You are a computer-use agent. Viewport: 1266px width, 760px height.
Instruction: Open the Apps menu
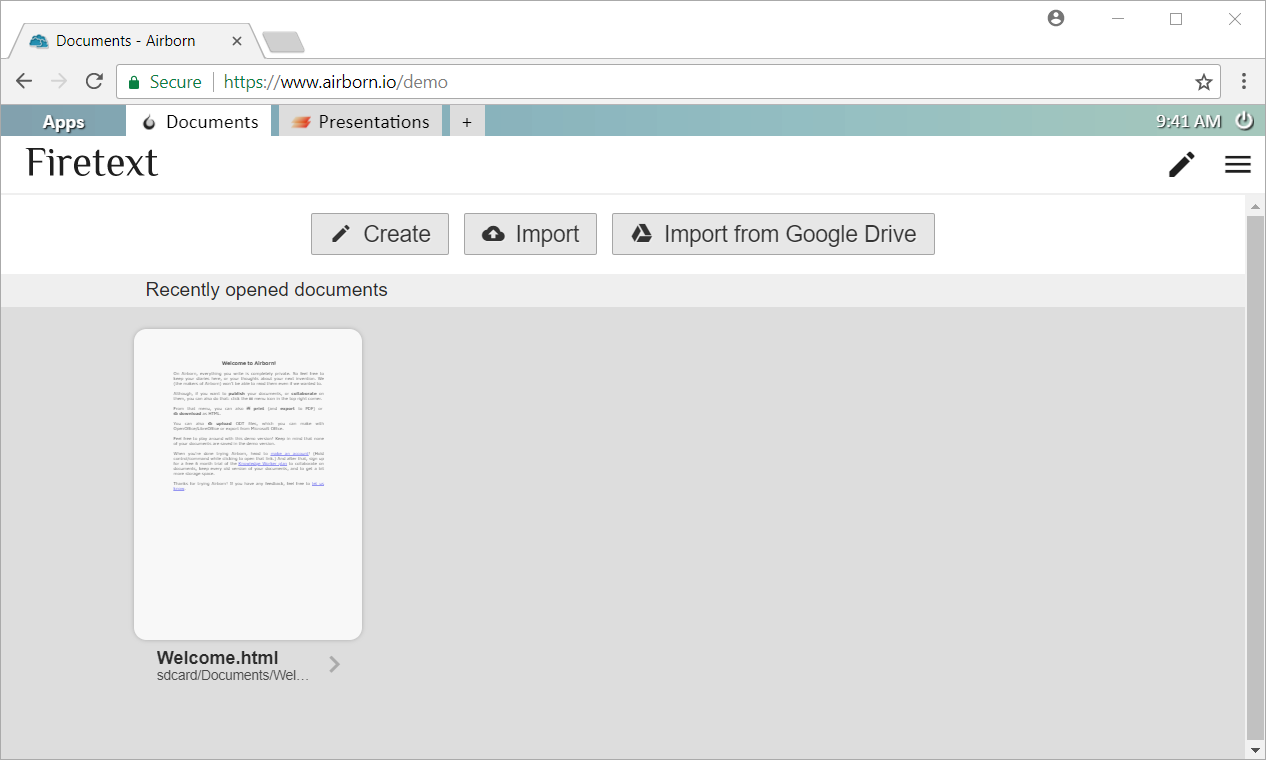pos(64,122)
